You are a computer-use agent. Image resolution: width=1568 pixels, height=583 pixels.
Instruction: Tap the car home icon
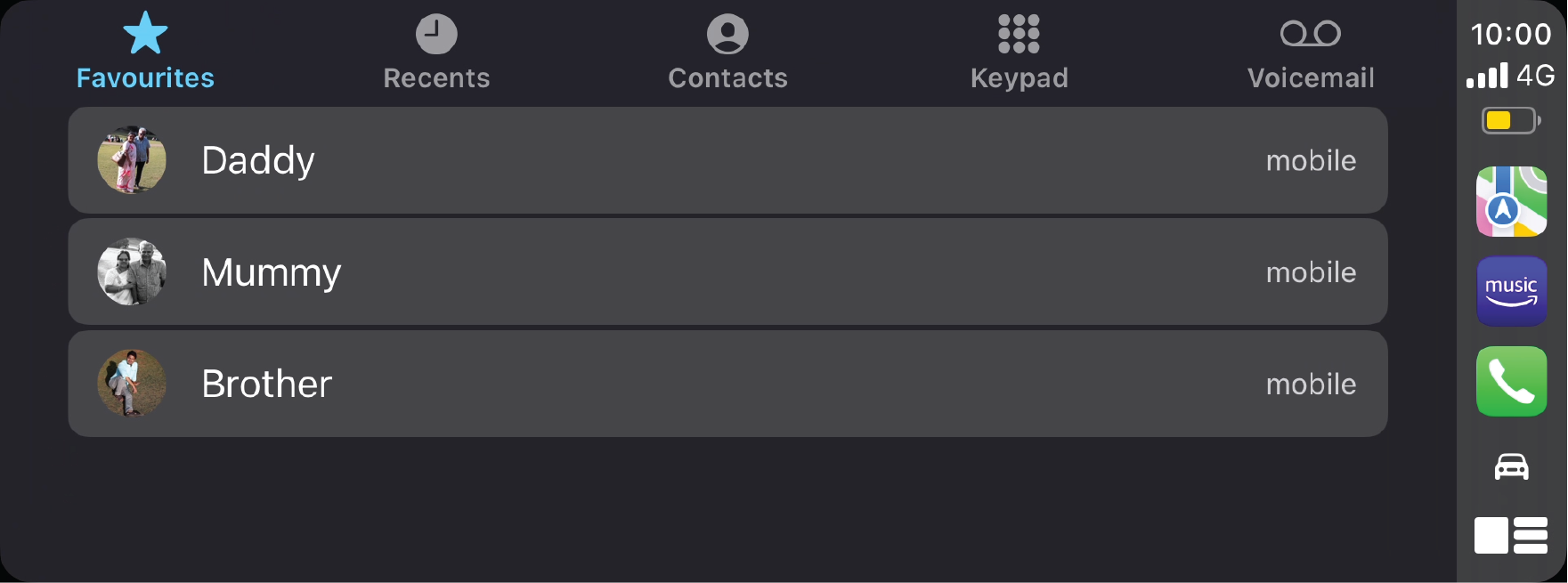(x=1511, y=466)
